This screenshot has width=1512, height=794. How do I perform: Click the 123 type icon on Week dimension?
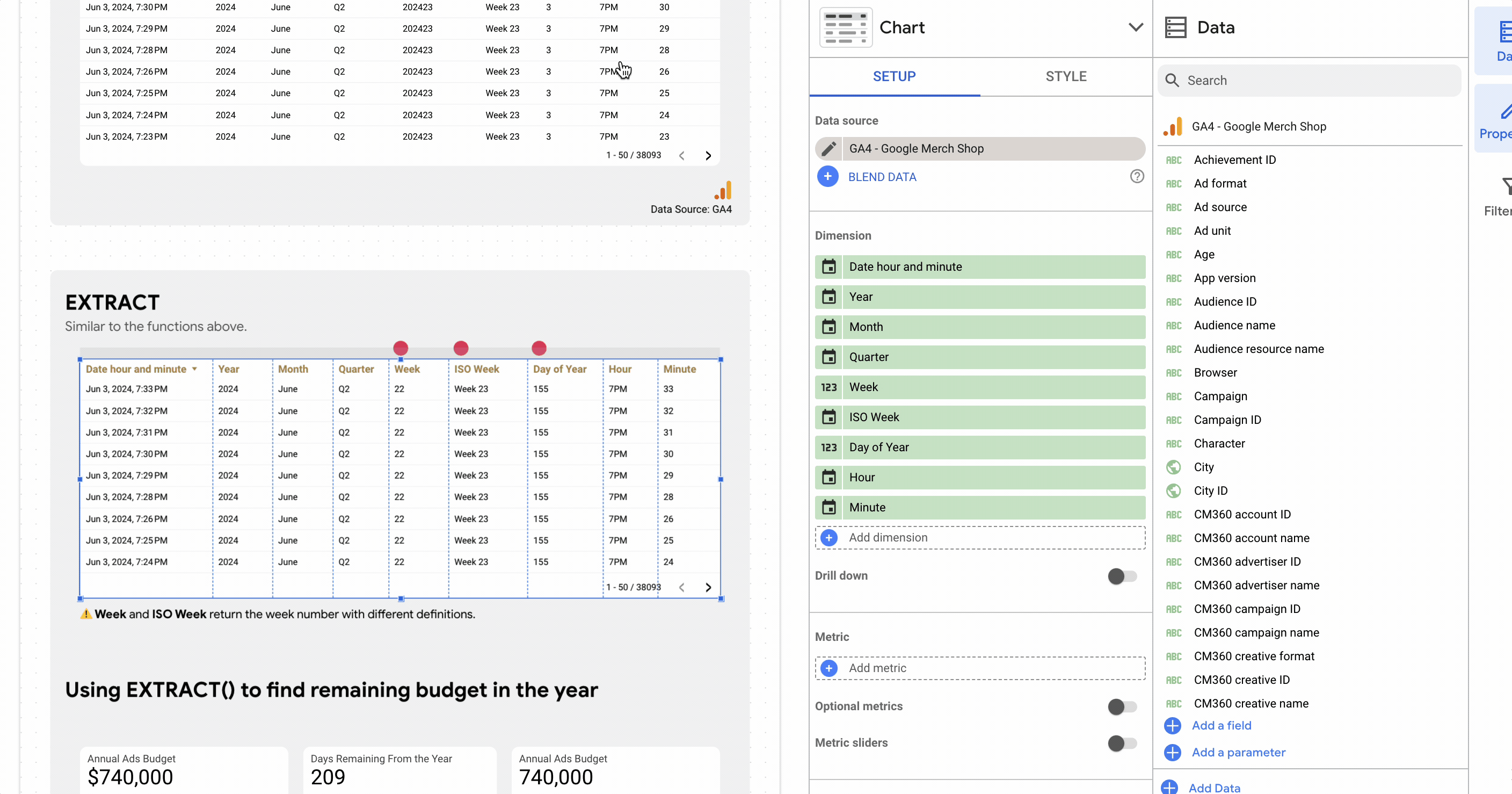pos(829,387)
